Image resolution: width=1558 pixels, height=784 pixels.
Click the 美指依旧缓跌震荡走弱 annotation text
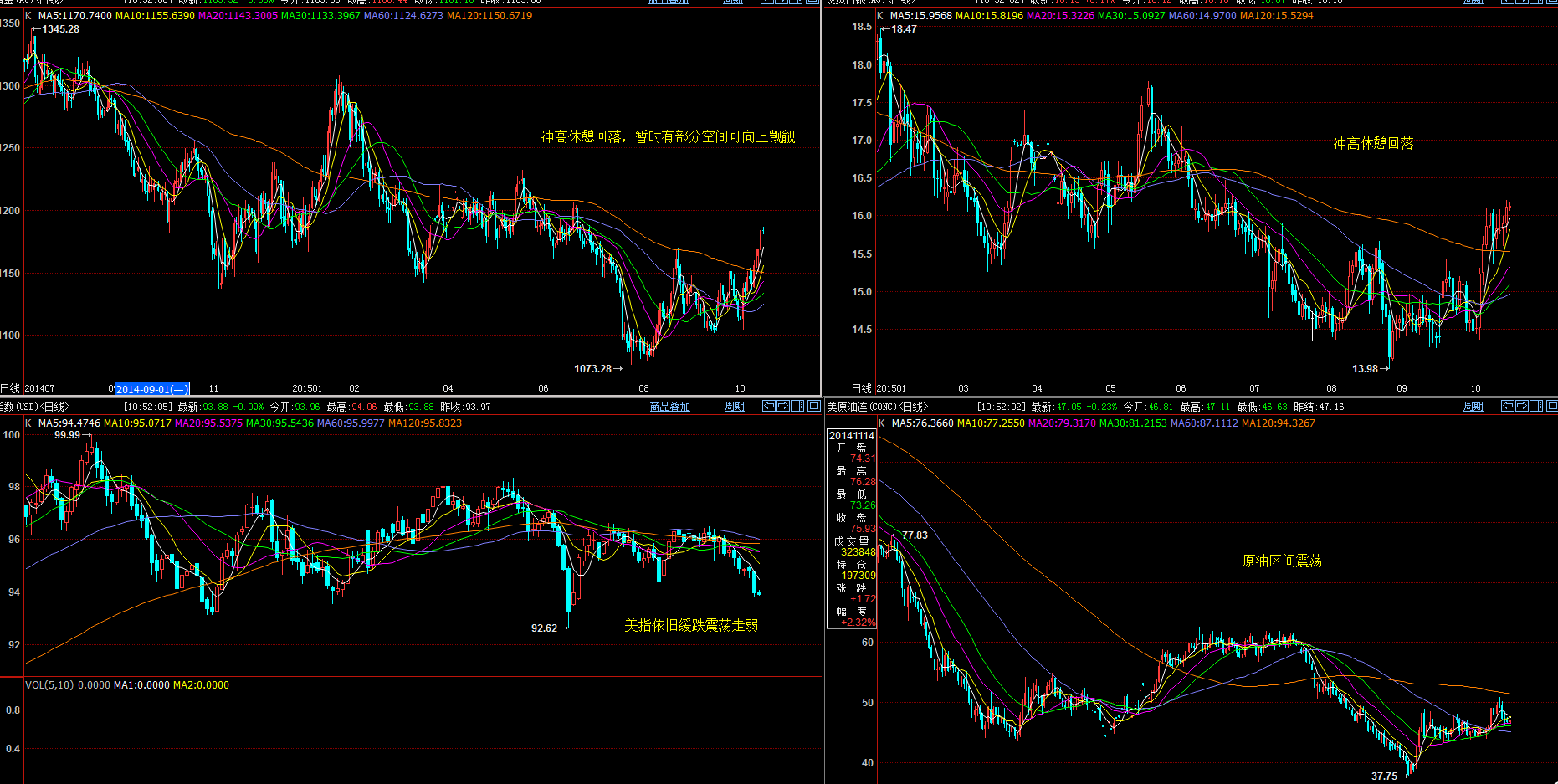pyautogui.click(x=691, y=626)
